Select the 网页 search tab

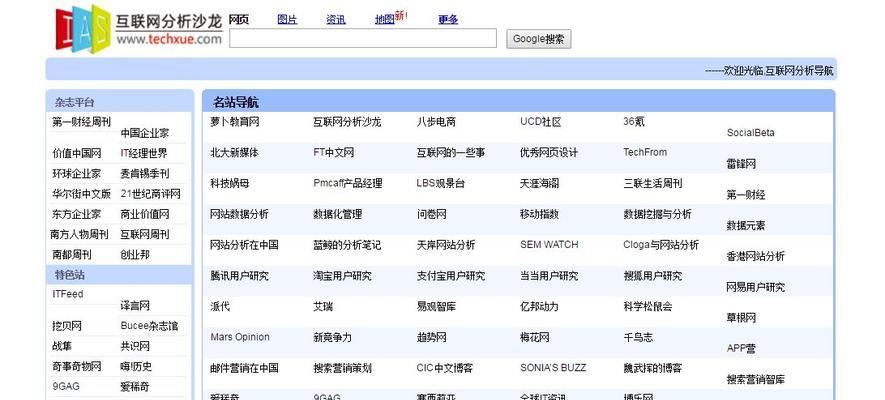tap(238, 19)
